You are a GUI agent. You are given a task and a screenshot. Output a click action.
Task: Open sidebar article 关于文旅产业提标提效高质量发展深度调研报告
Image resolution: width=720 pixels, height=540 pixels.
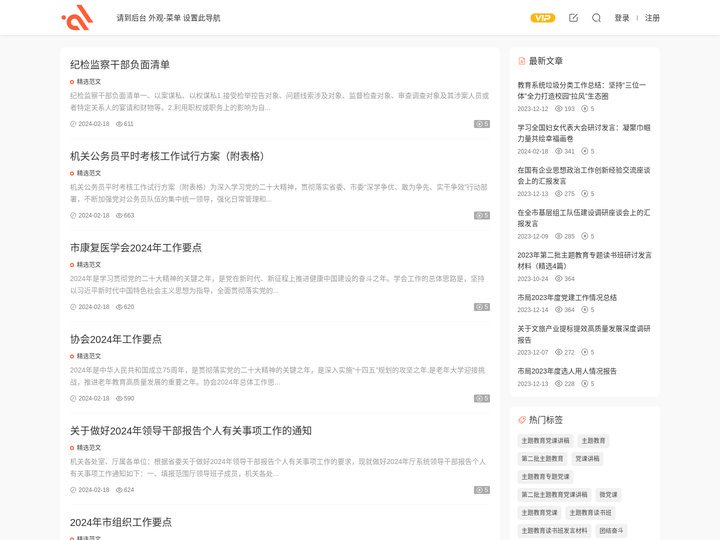(x=584, y=334)
